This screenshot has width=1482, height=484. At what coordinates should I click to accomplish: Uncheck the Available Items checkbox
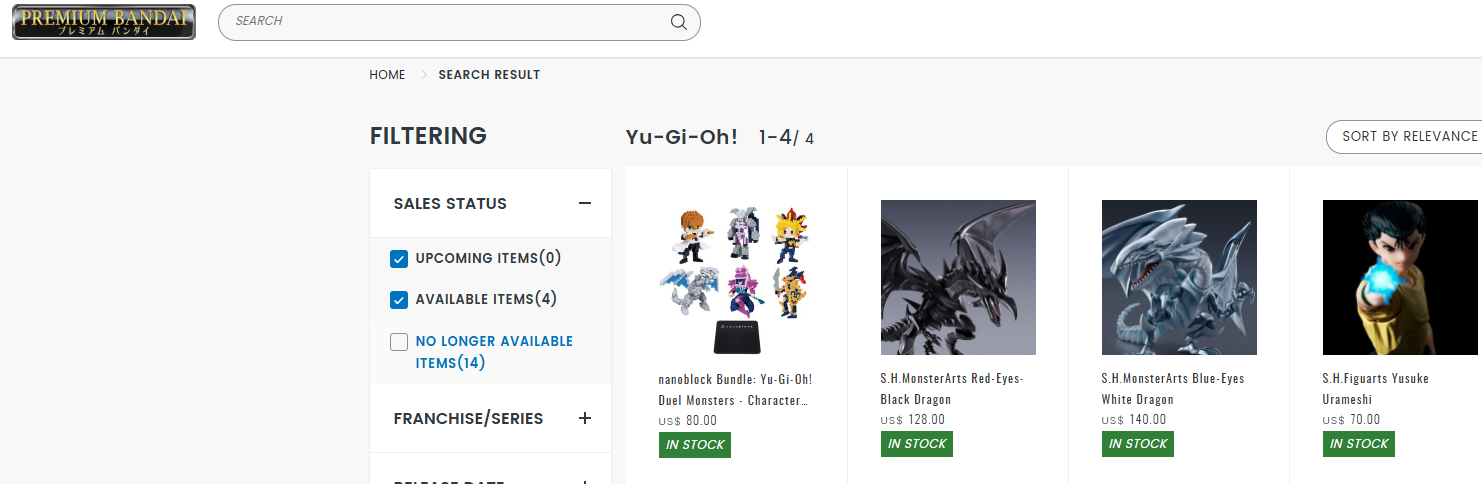[399, 300]
